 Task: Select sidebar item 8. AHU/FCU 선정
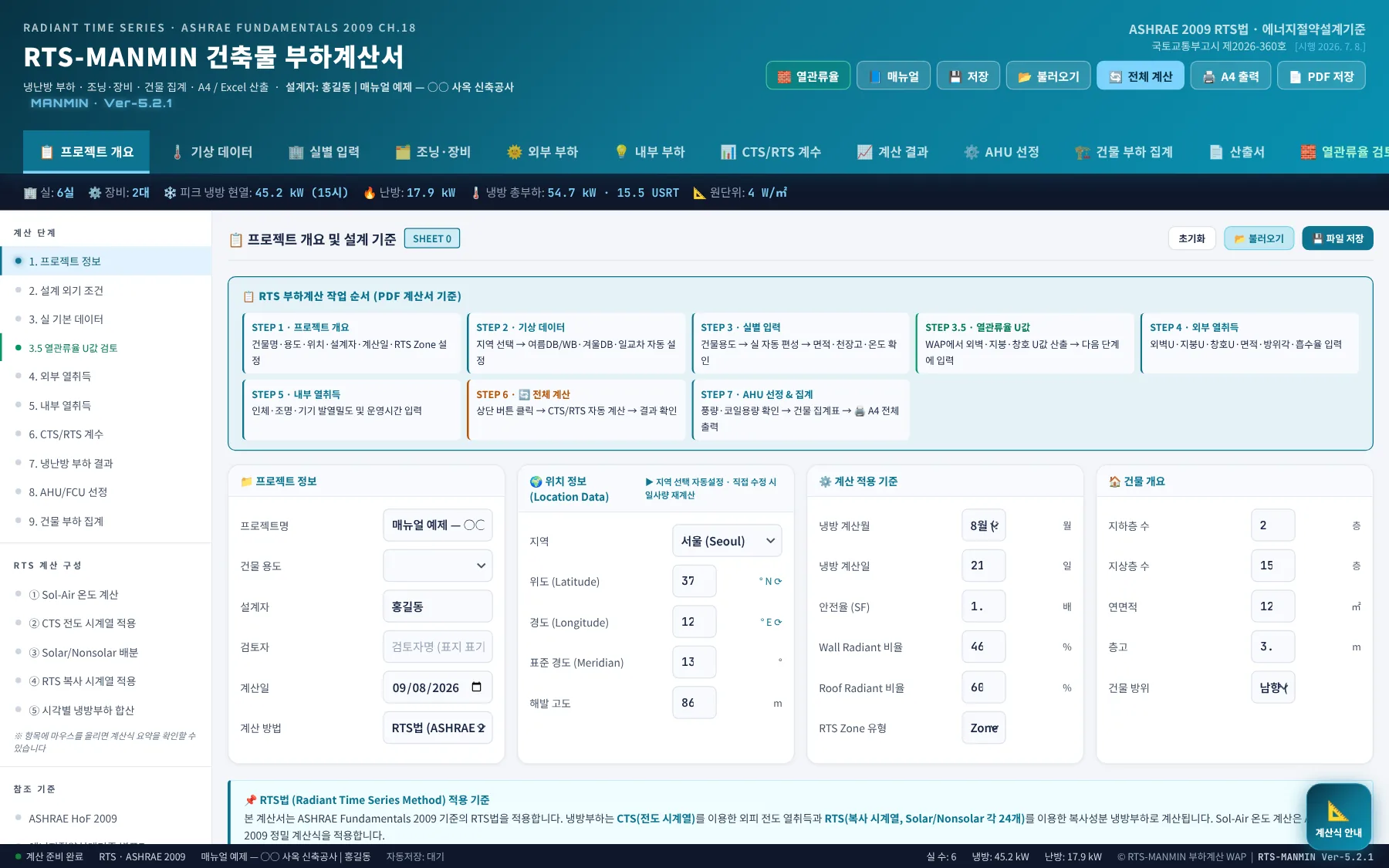(106, 492)
